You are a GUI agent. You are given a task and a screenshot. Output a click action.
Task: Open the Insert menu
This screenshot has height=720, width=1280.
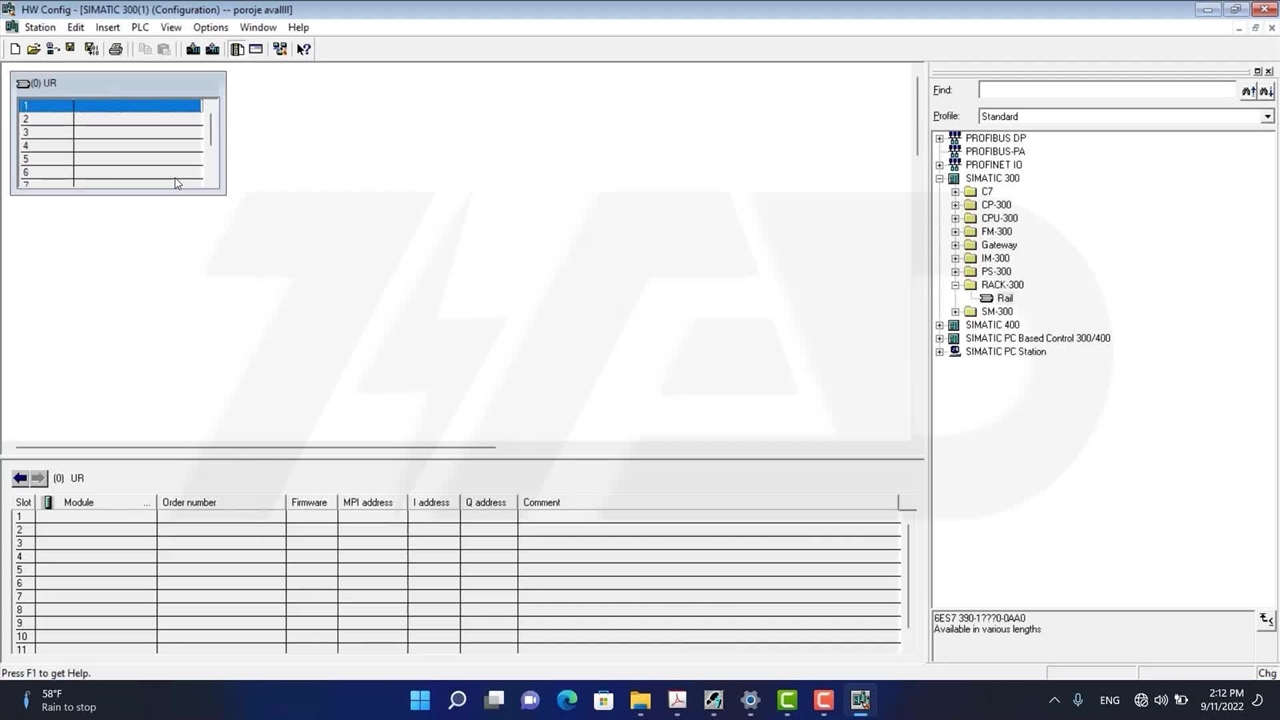pos(107,27)
